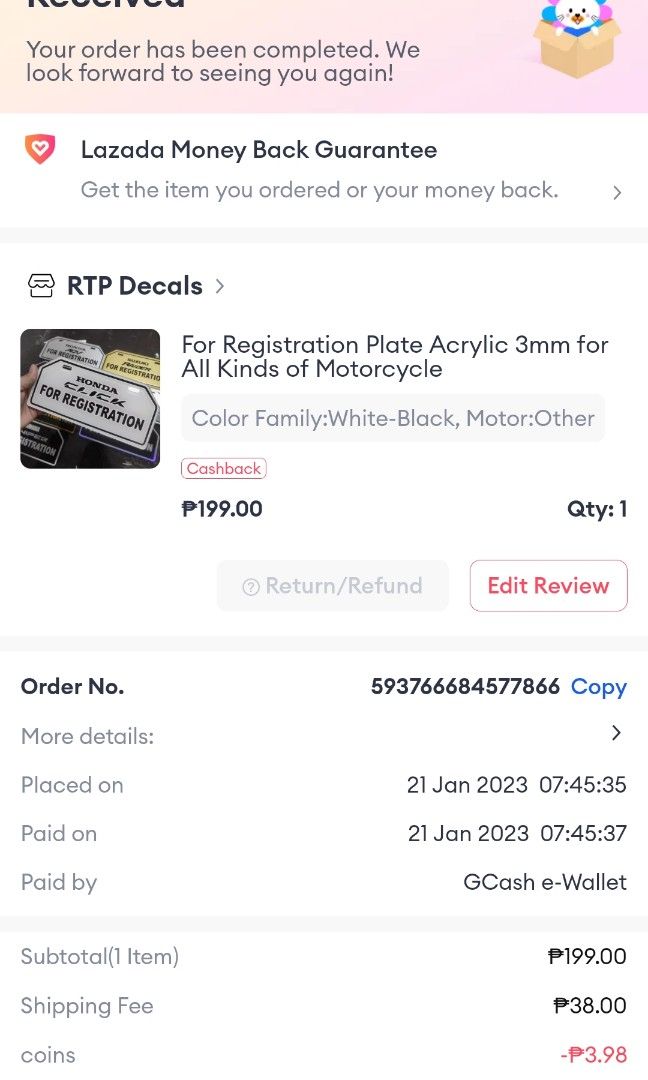Expand the Money Back Guarantee details arrow
The image size is (648, 1080).
pos(617,192)
